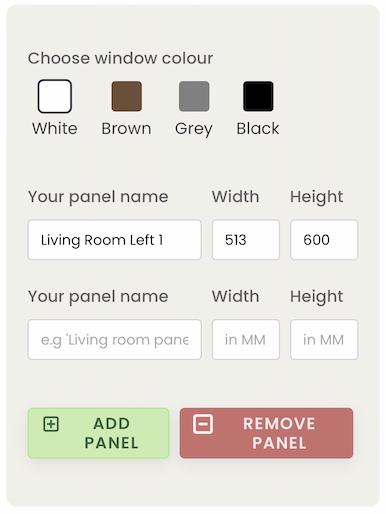
Task: Click the Choose window colour heading
Action: [x=120, y=58]
